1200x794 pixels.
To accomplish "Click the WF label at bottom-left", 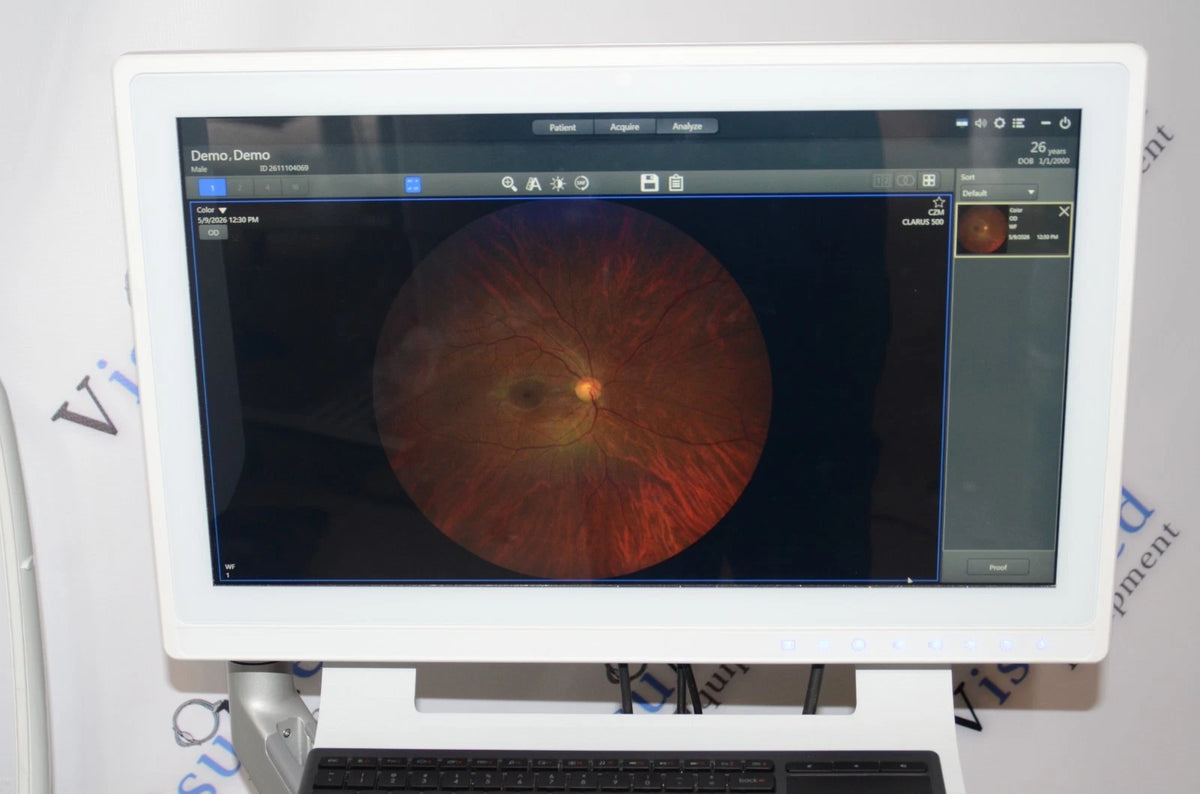I will tap(229, 567).
